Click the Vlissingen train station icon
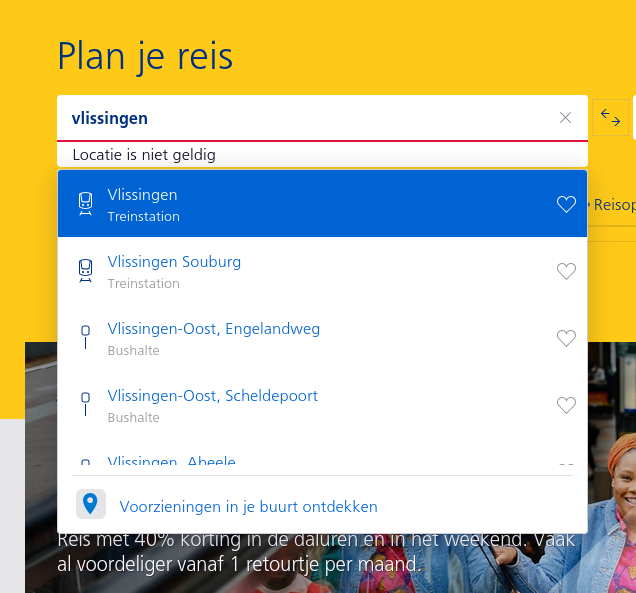This screenshot has height=593, width=636. pos(86,204)
